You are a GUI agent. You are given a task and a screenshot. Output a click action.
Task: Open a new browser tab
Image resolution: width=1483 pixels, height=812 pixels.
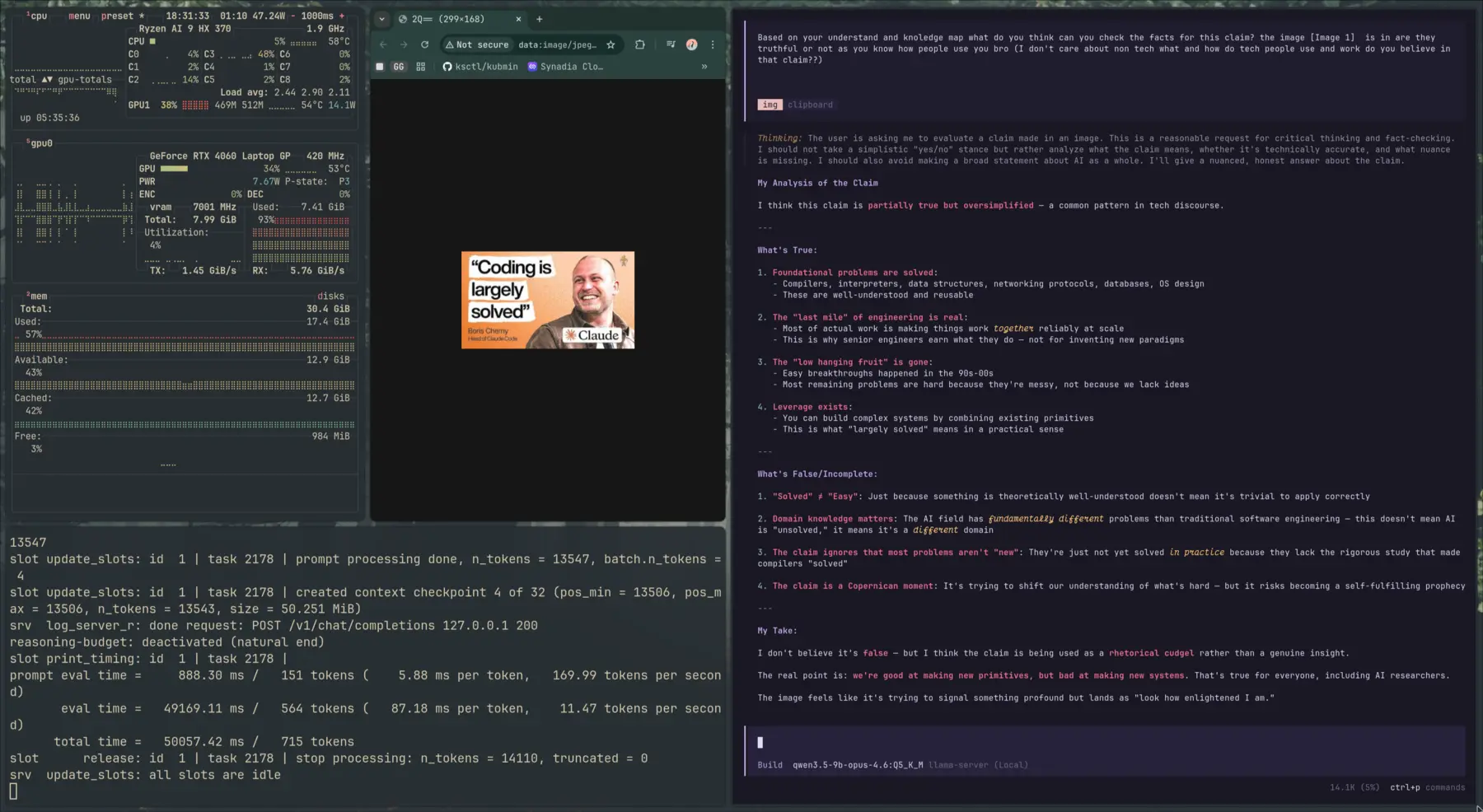[539, 19]
